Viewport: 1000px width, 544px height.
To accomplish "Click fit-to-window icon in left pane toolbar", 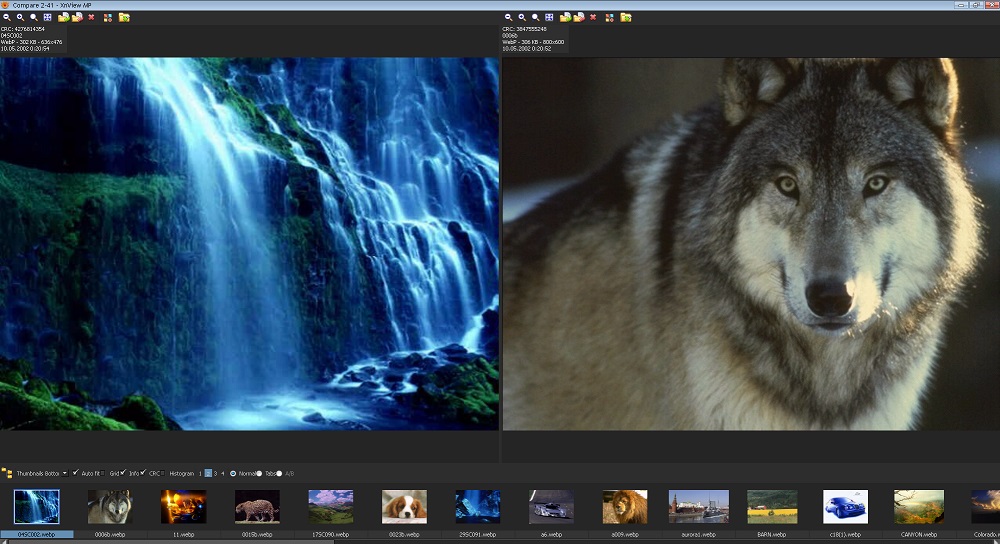I will (x=47, y=17).
